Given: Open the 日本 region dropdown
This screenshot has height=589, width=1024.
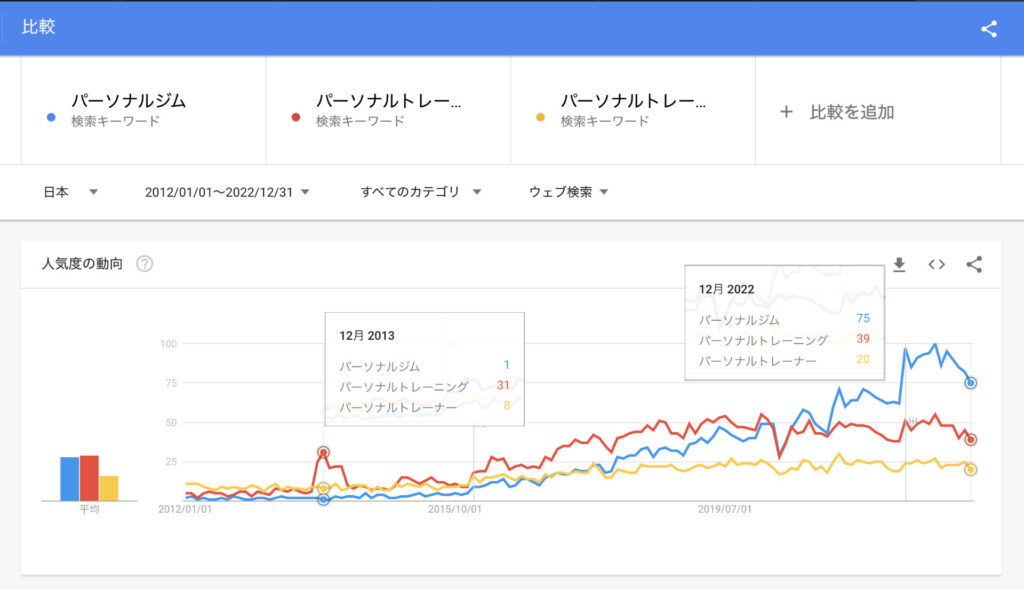Looking at the screenshot, I should click(x=70, y=192).
